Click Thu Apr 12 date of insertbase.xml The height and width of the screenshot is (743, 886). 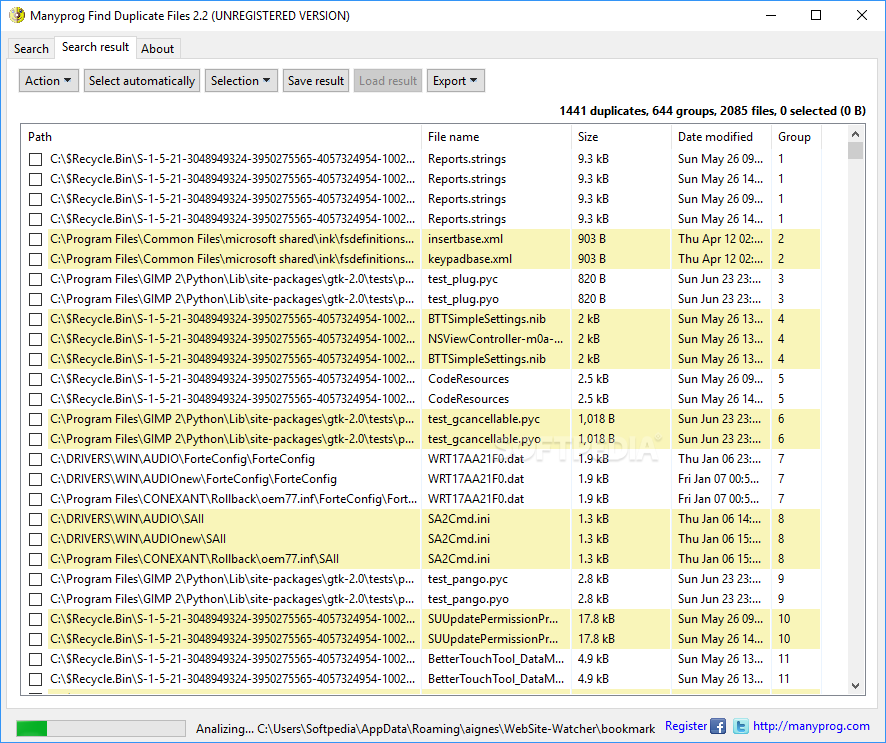[x=720, y=239]
